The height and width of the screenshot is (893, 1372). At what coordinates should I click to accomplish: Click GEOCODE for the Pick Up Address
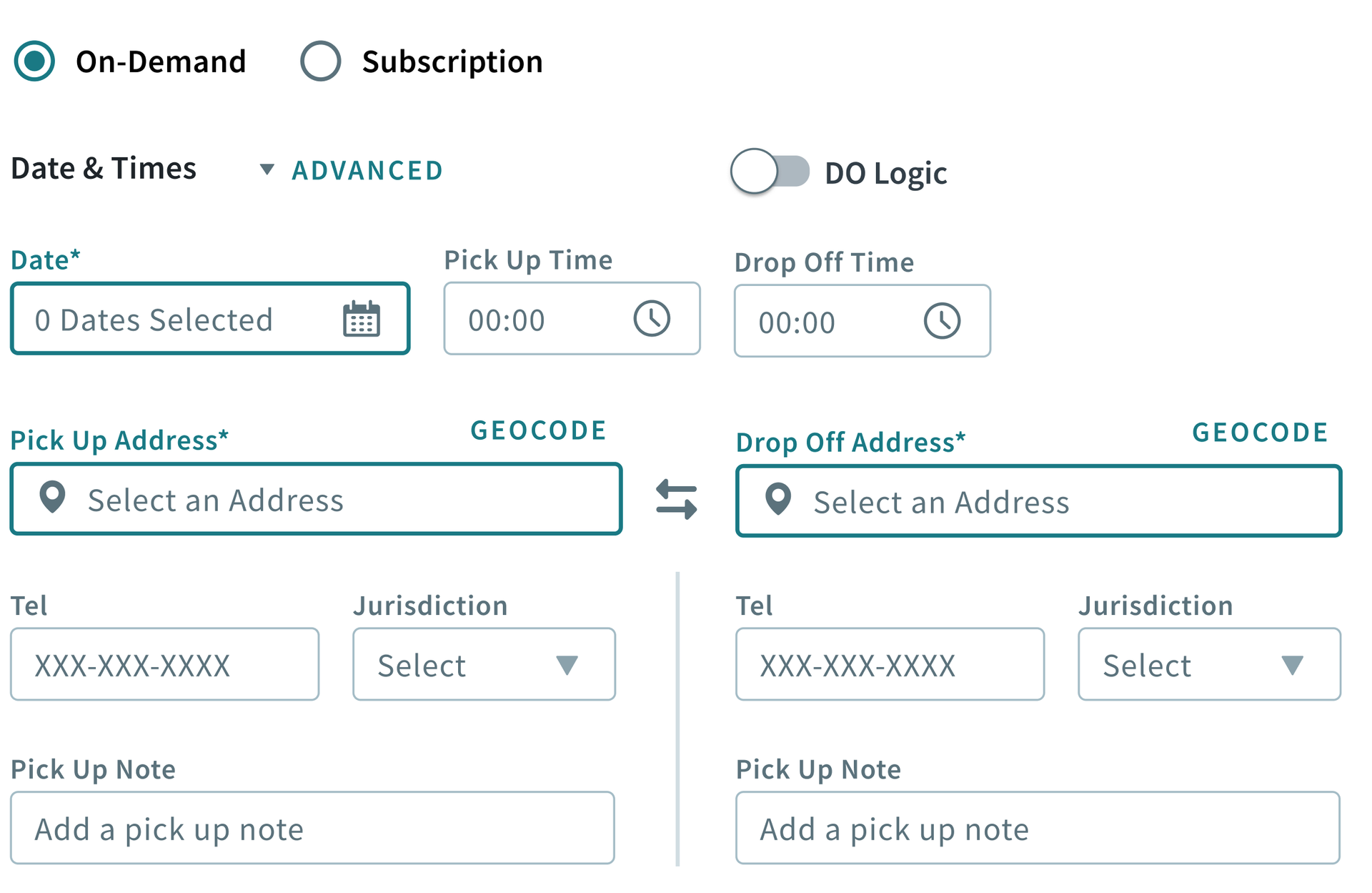point(538,430)
